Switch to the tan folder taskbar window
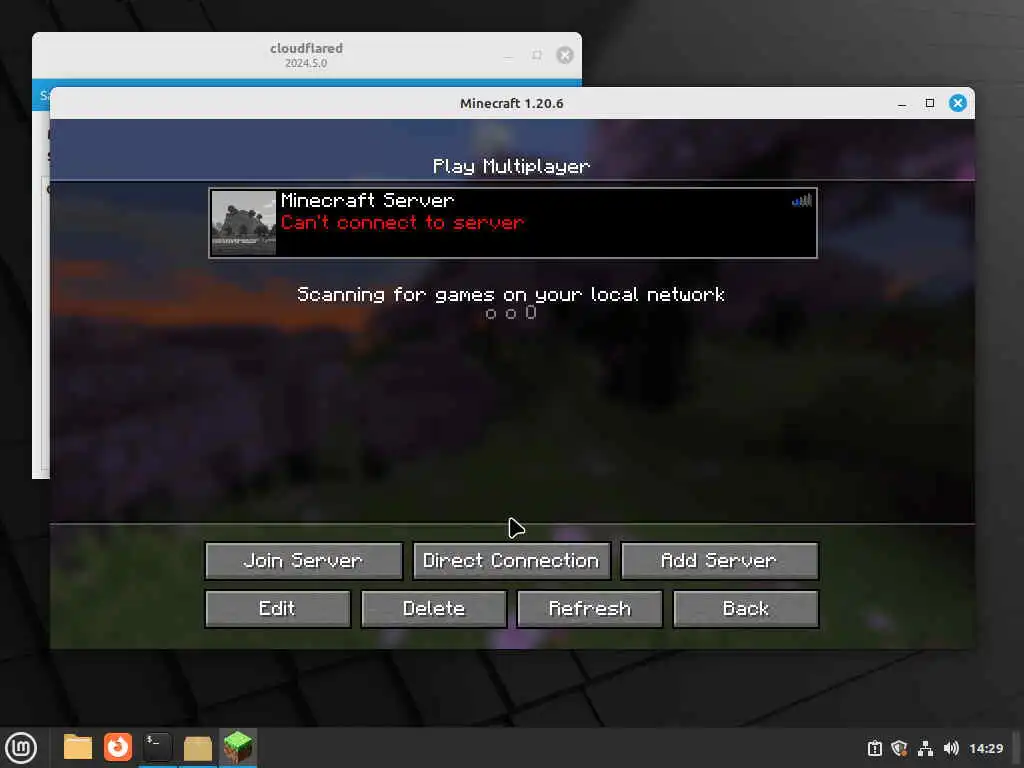Screen dimensions: 1024x768 point(197,748)
